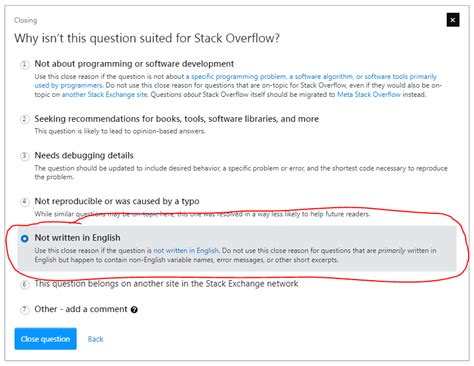Open another Stack Exchange site link
474x366 pixels.
coord(104,94)
